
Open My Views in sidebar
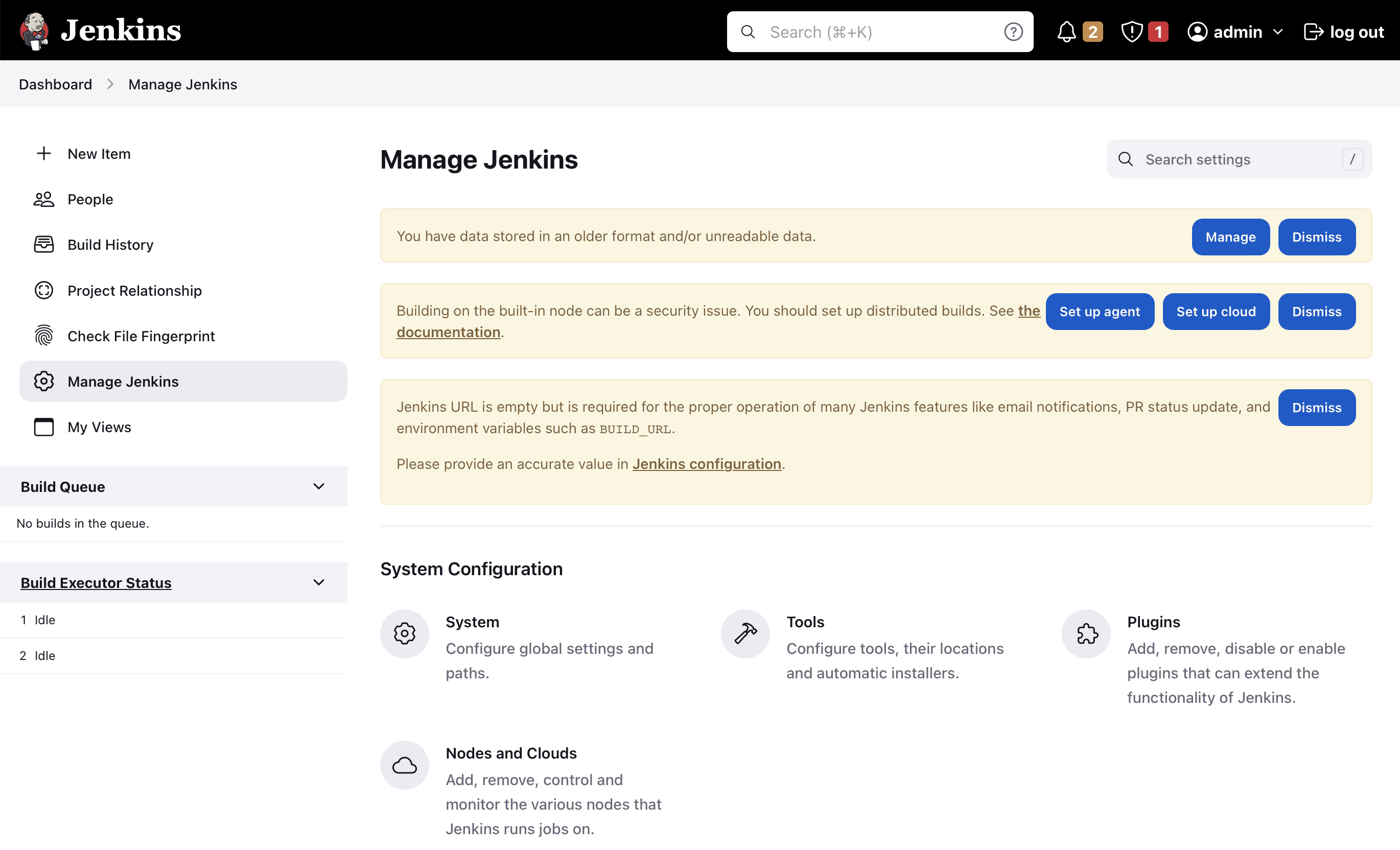[99, 427]
